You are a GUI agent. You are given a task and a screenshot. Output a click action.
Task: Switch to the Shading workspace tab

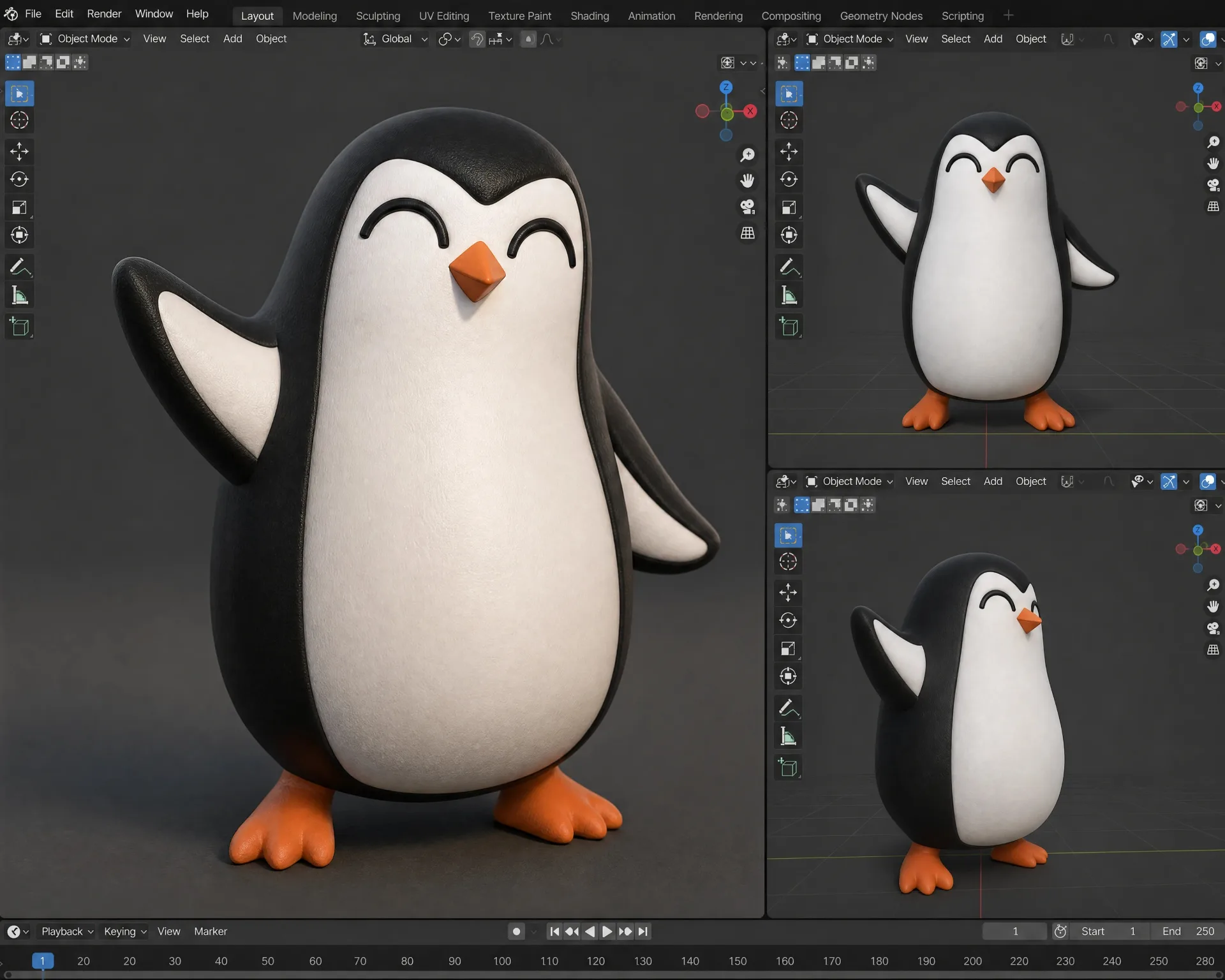click(590, 15)
